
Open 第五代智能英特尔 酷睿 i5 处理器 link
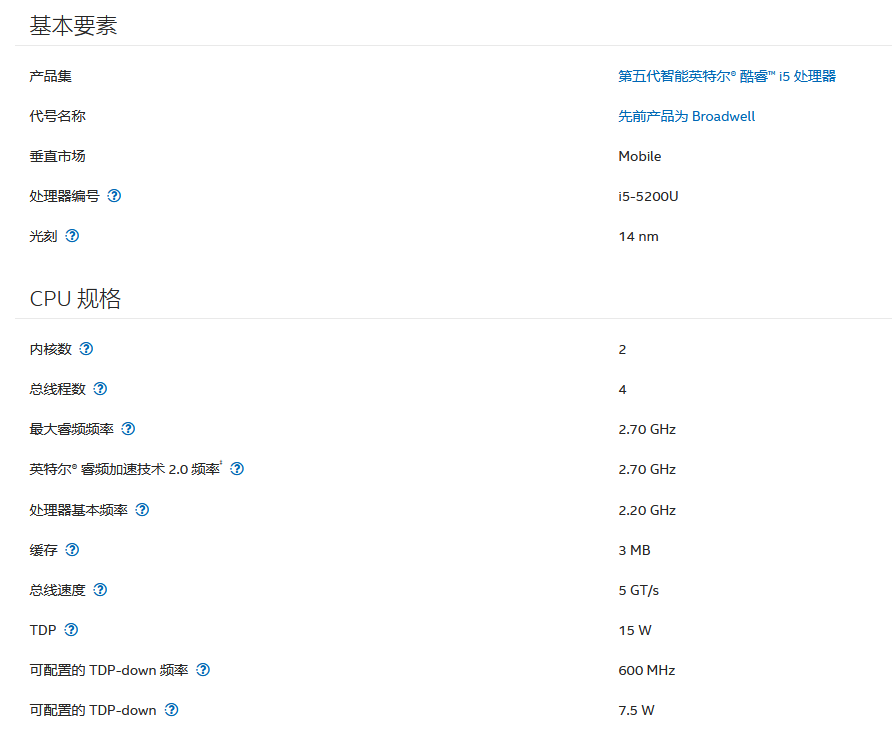pyautogui.click(x=727, y=76)
